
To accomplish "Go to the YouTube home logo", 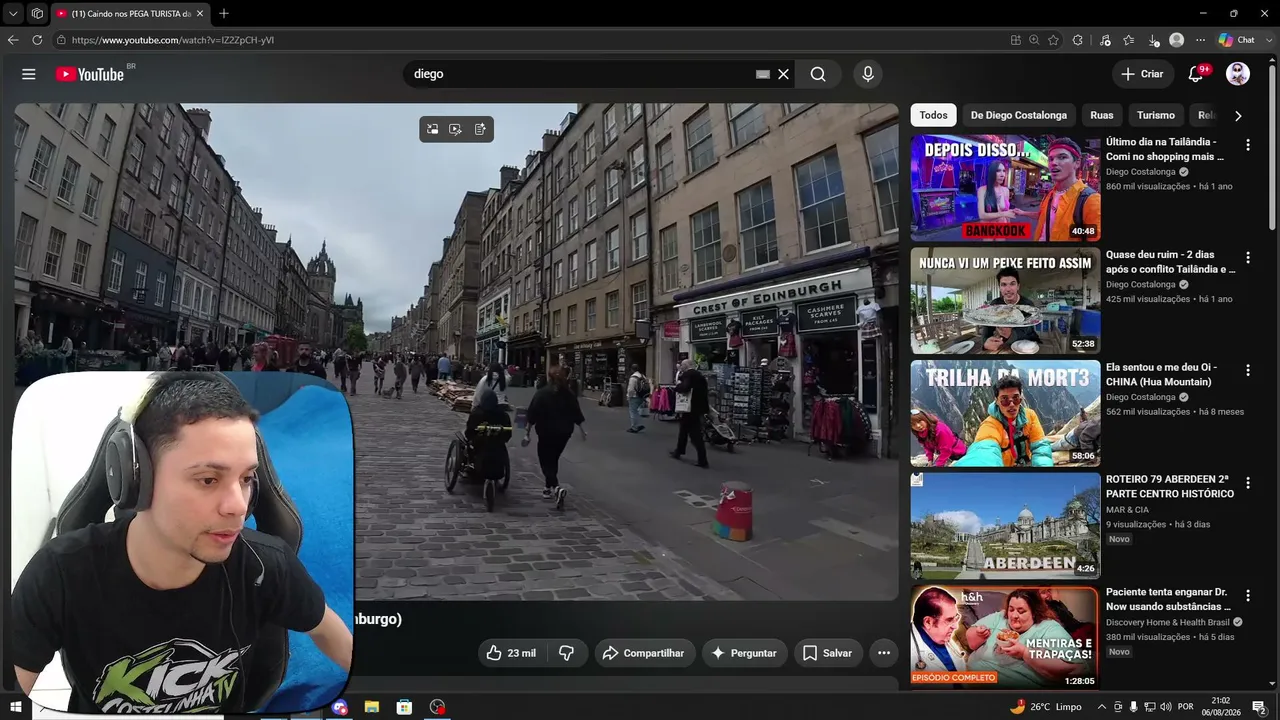I will point(90,74).
